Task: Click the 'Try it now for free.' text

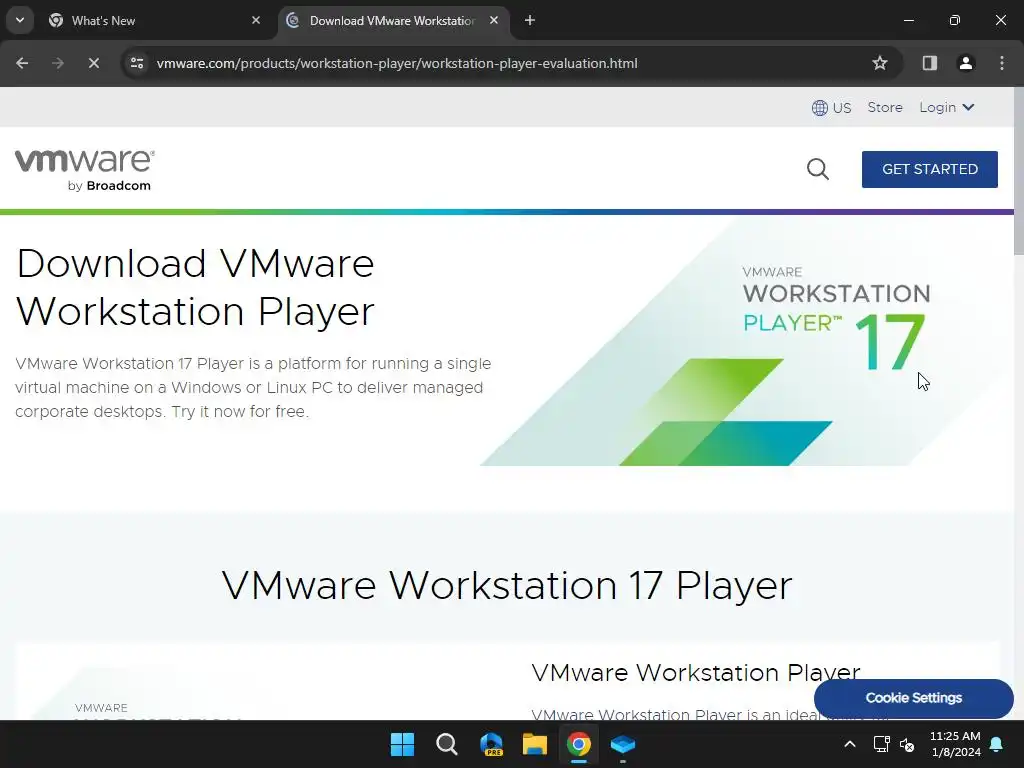Action: pyautogui.click(x=240, y=412)
